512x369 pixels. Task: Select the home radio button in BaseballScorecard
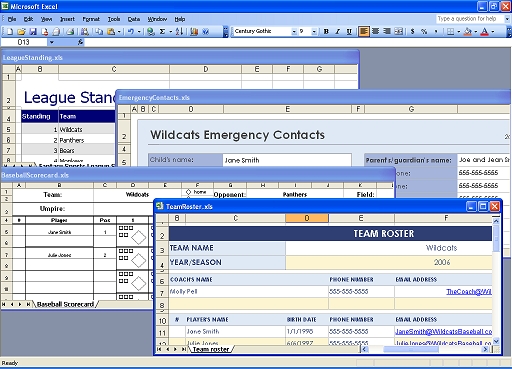tap(188, 192)
